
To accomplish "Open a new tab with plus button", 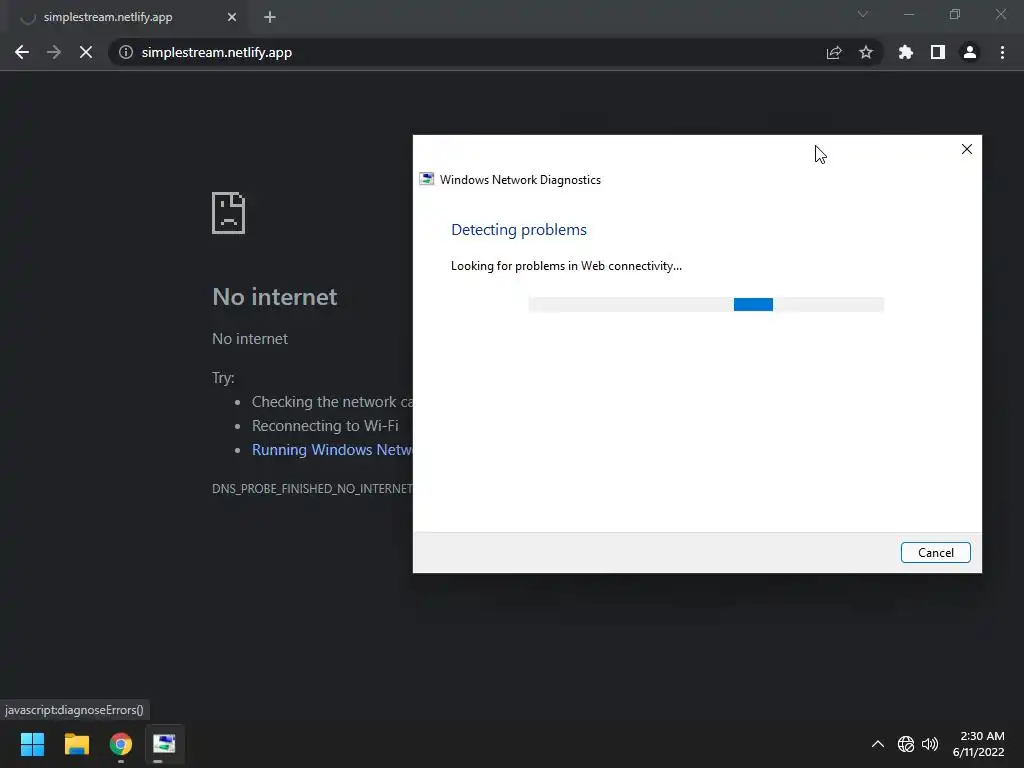I will pyautogui.click(x=270, y=17).
